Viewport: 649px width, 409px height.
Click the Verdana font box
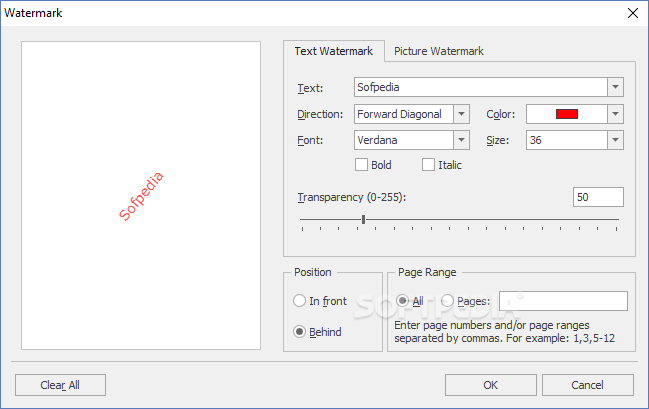click(404, 140)
